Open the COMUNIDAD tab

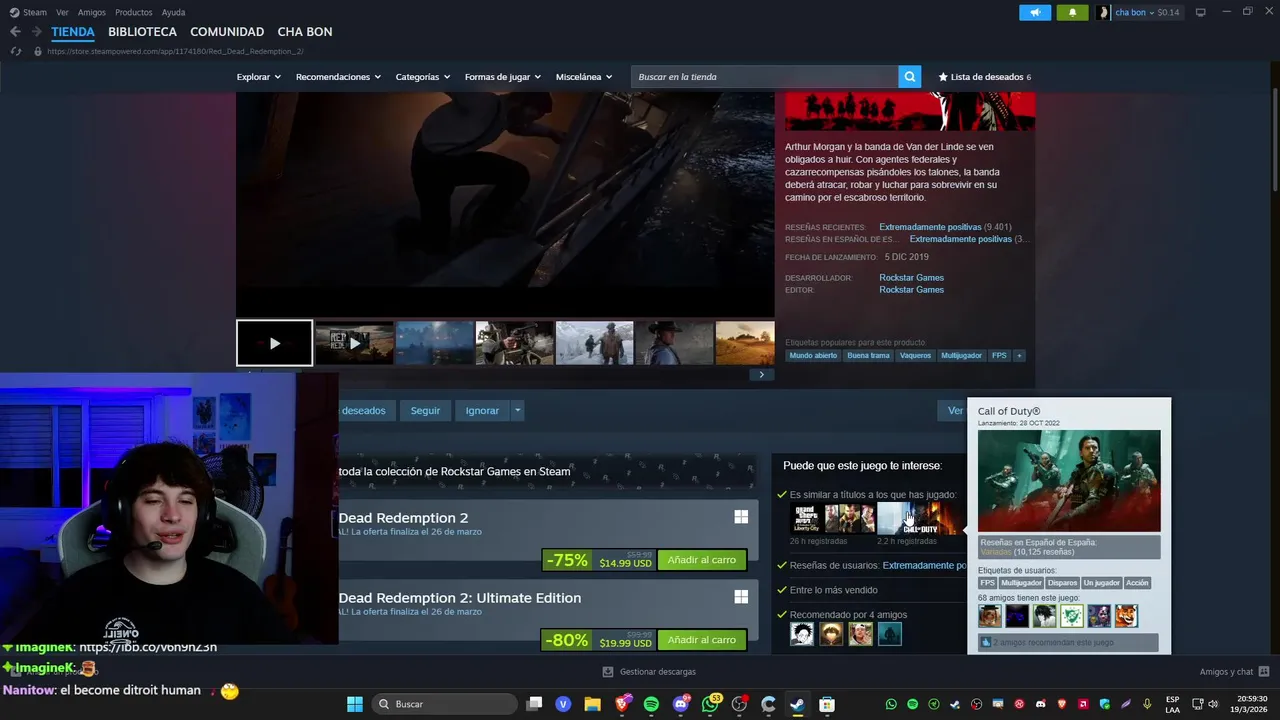pos(227,32)
